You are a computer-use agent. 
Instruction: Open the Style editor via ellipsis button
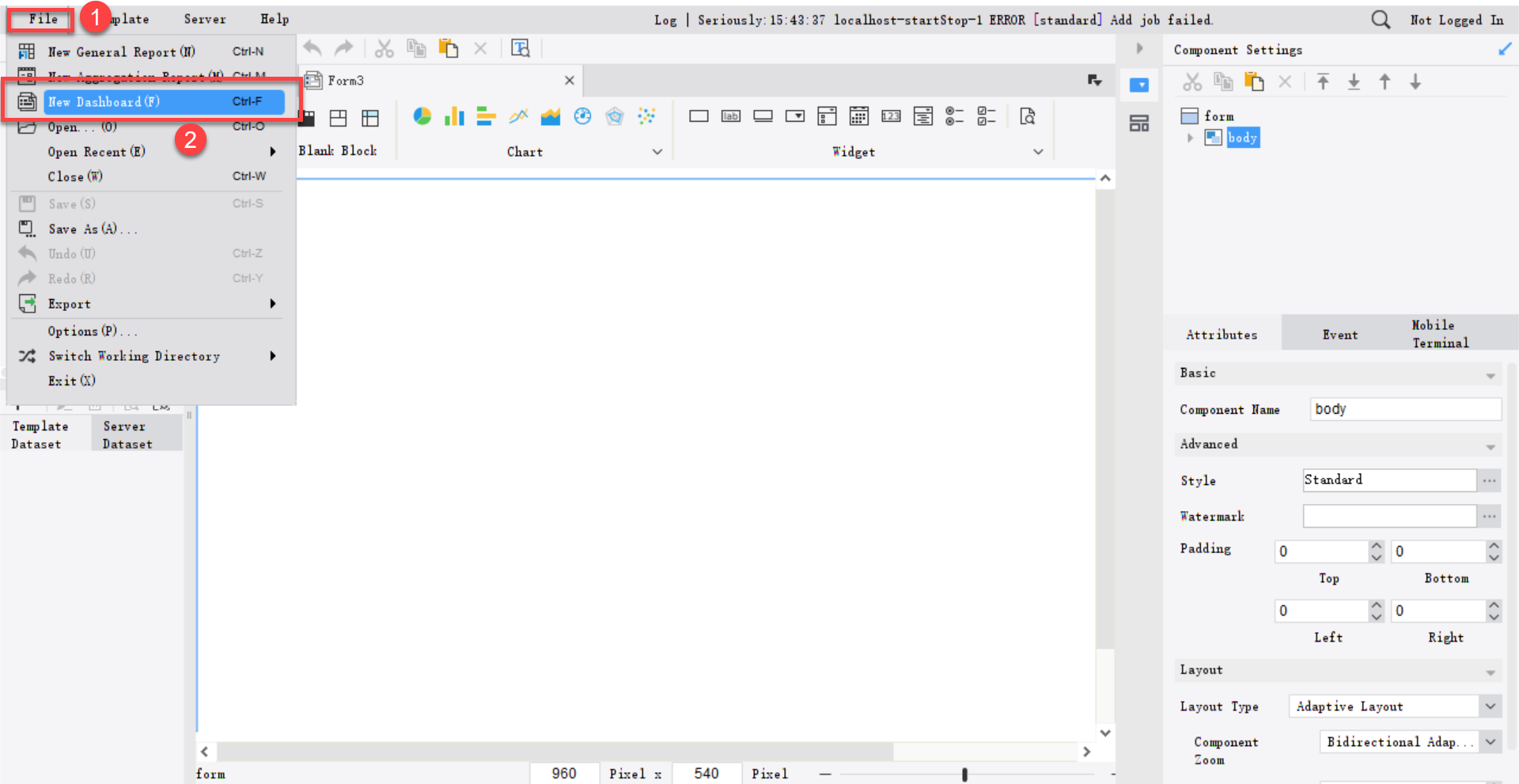point(1489,480)
